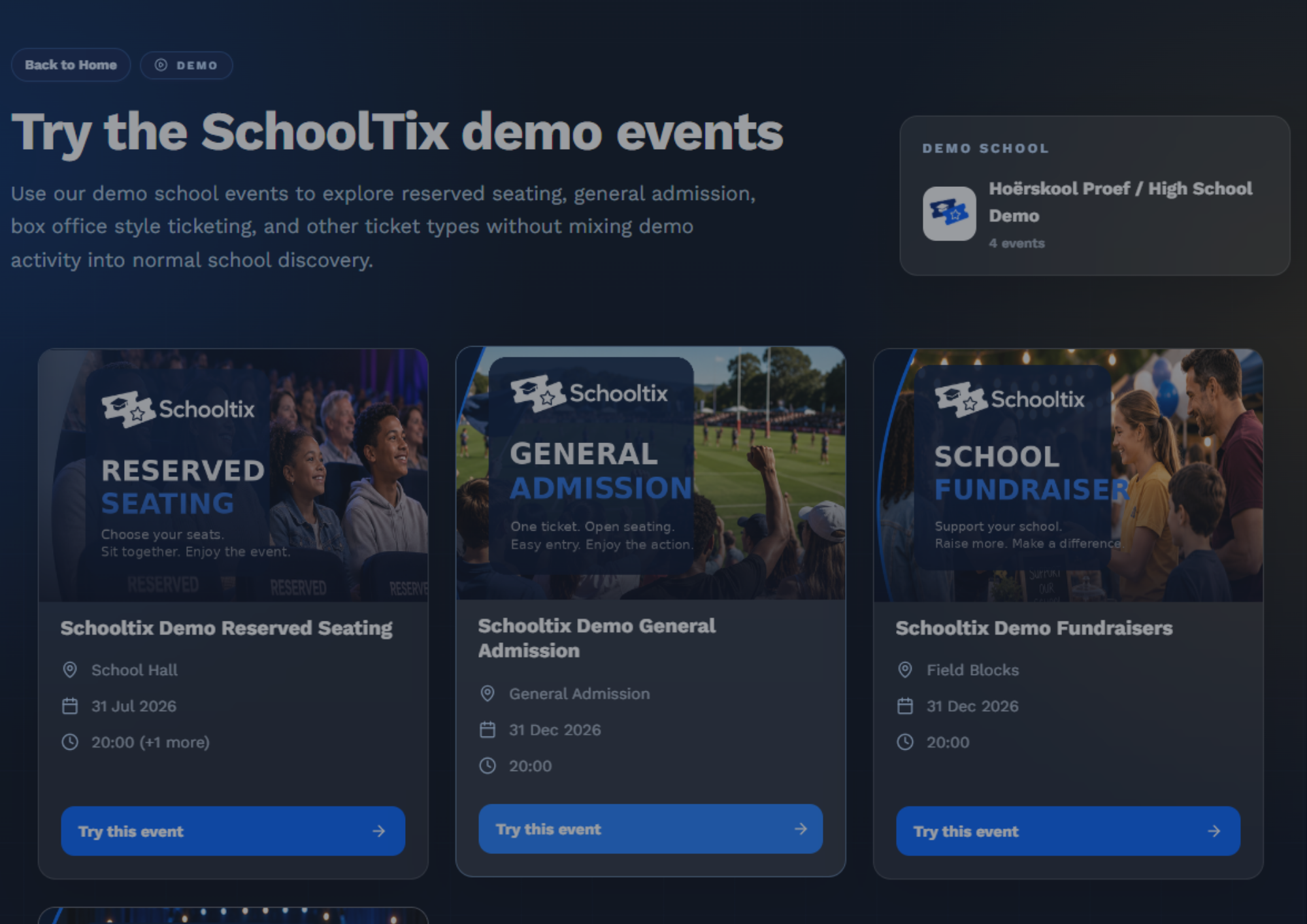
Task: Click the calendar icon in General Admission card
Action: click(x=488, y=729)
